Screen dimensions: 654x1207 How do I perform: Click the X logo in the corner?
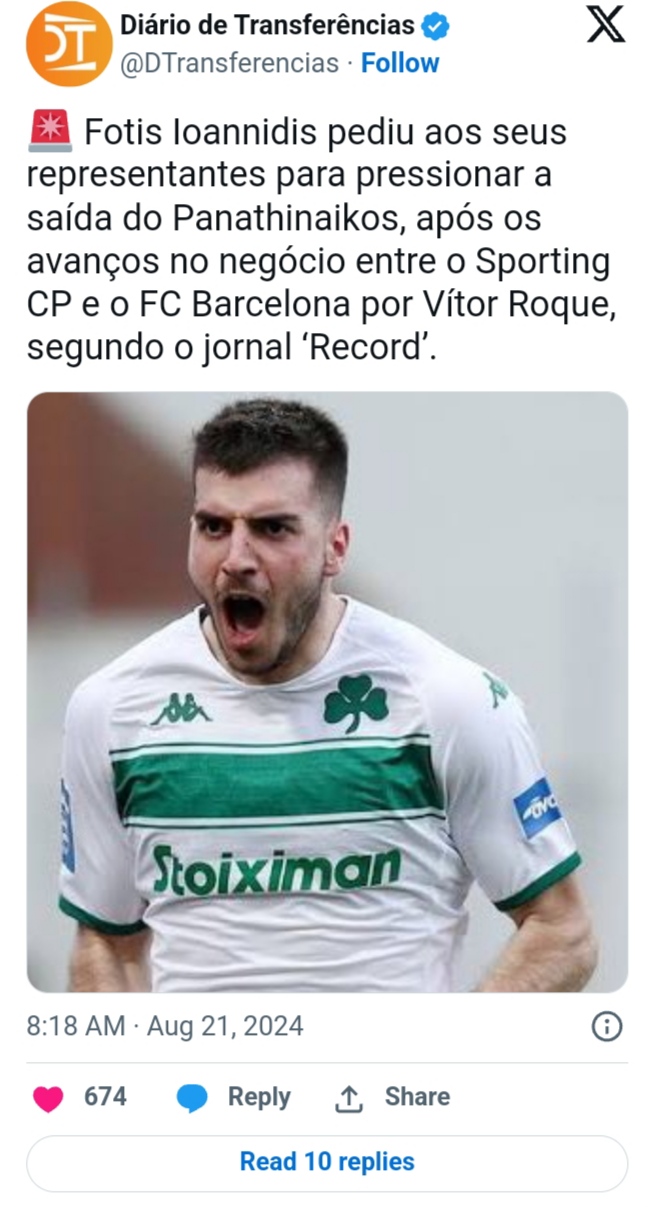point(605,26)
